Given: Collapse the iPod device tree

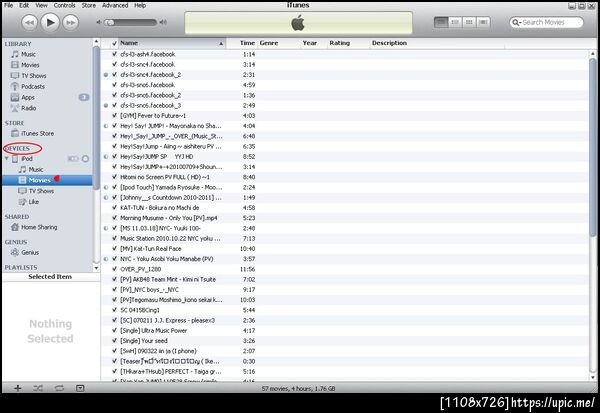Looking at the screenshot, I should coord(7,158).
